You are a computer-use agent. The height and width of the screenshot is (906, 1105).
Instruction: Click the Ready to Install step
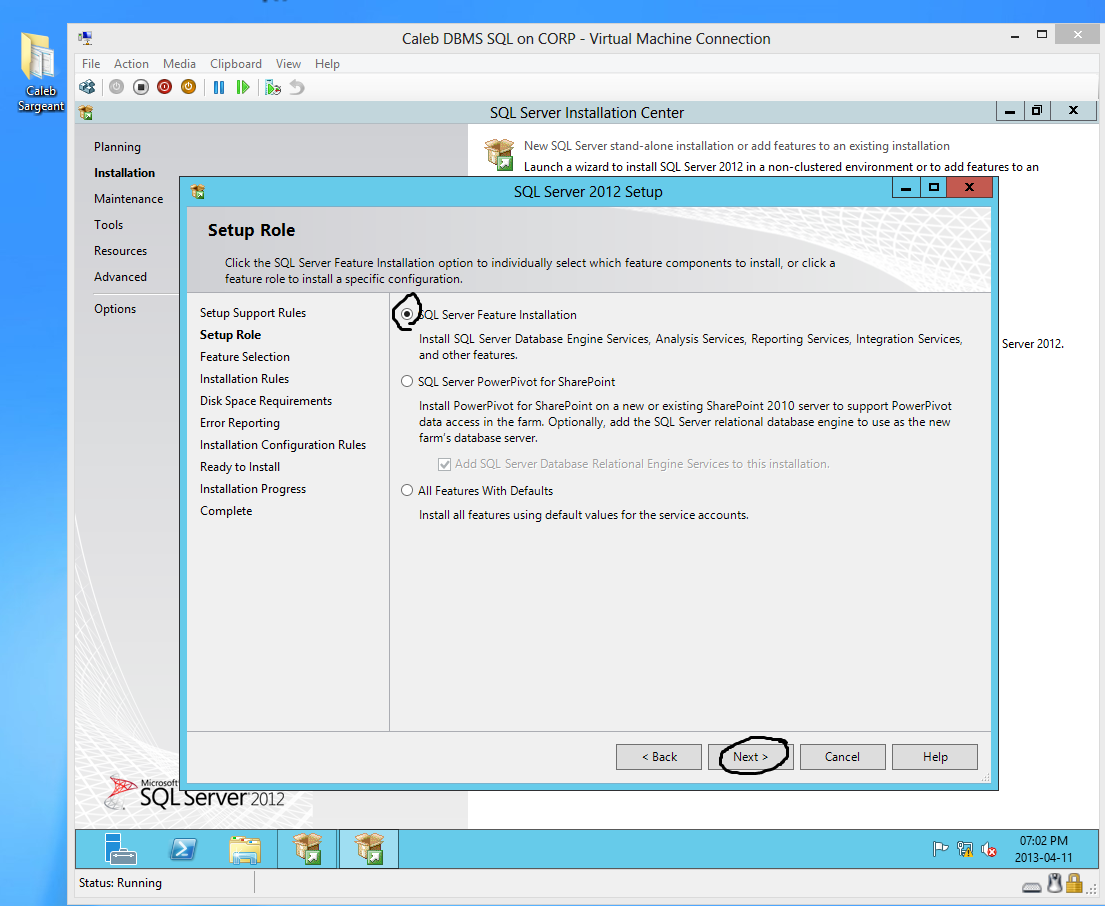(x=240, y=466)
